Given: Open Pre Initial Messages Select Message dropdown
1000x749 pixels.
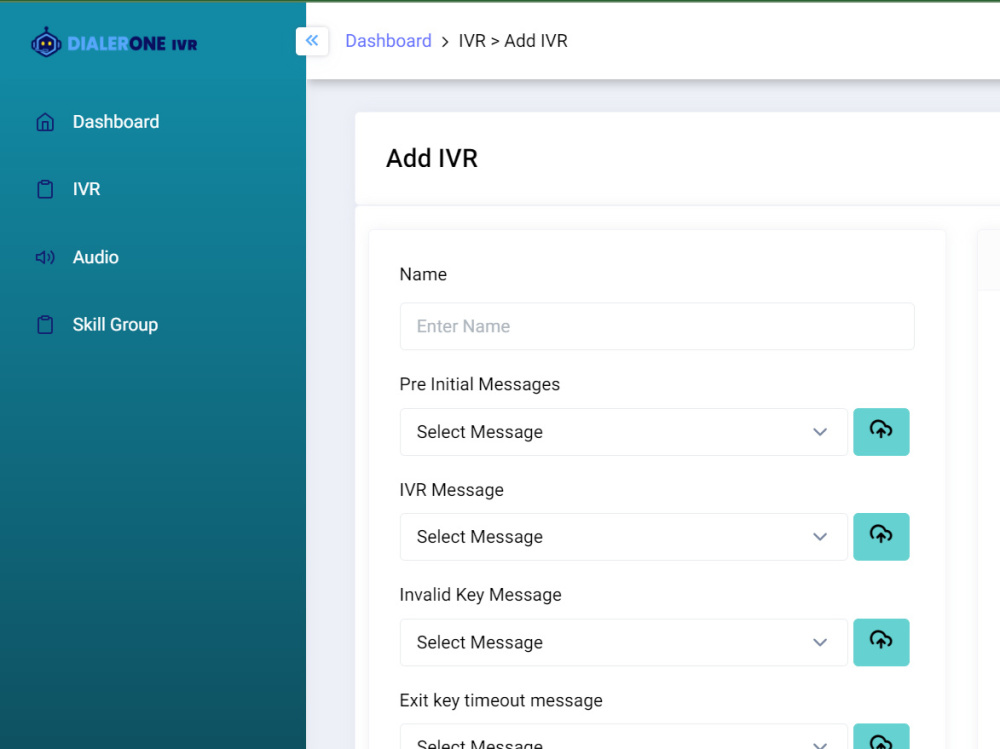Looking at the screenshot, I should (624, 432).
